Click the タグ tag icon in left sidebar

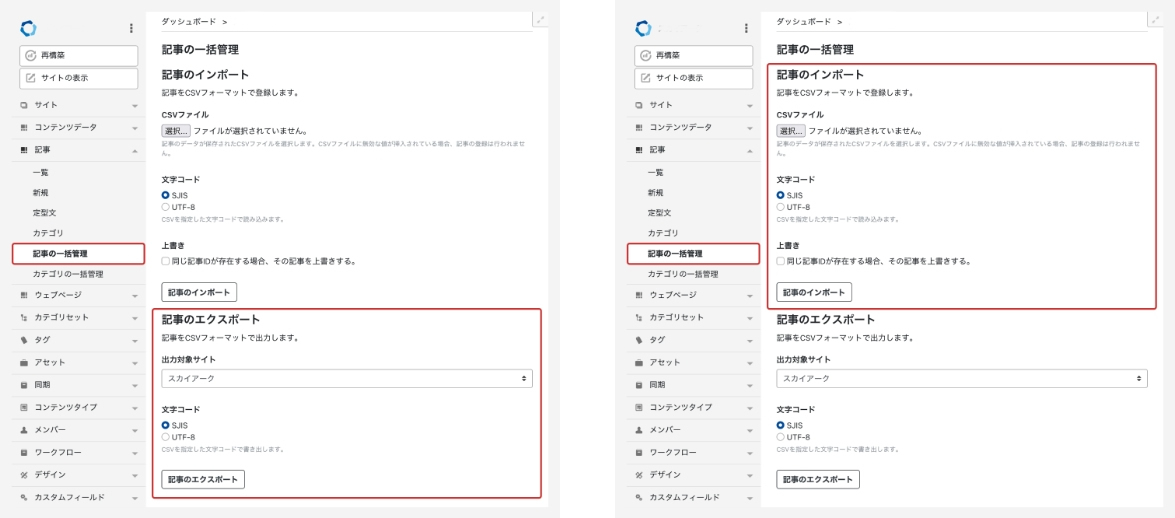(24, 340)
